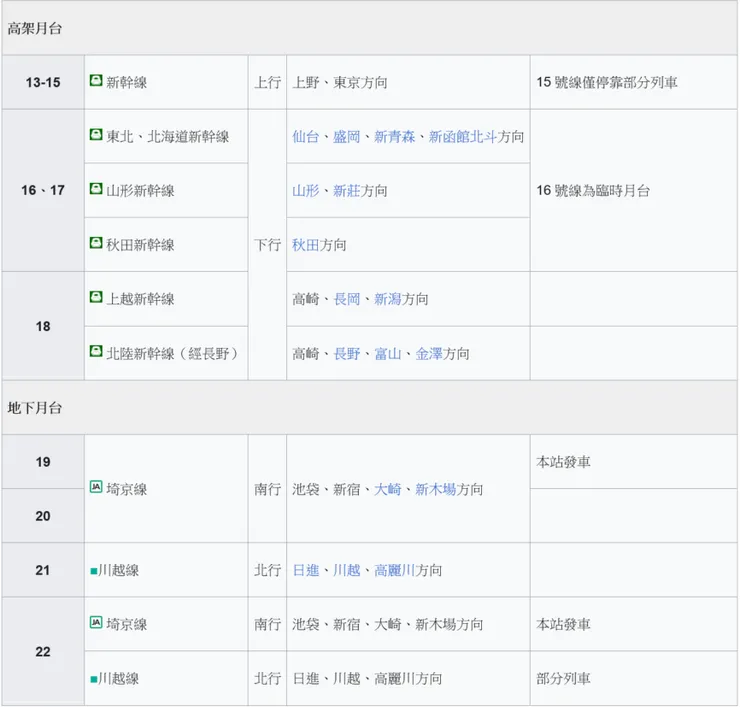Image resolution: width=740 pixels, height=707 pixels.
Task: Click platform number cell 19
Action: coord(43,462)
